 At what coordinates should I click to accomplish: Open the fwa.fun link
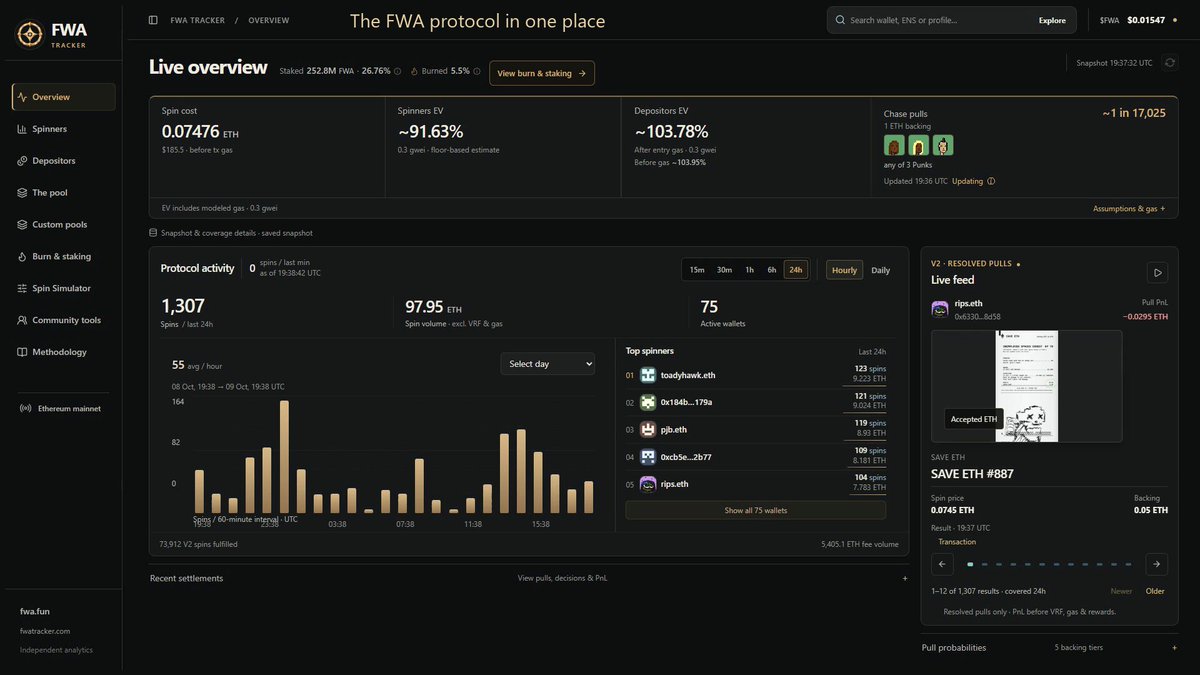37,611
